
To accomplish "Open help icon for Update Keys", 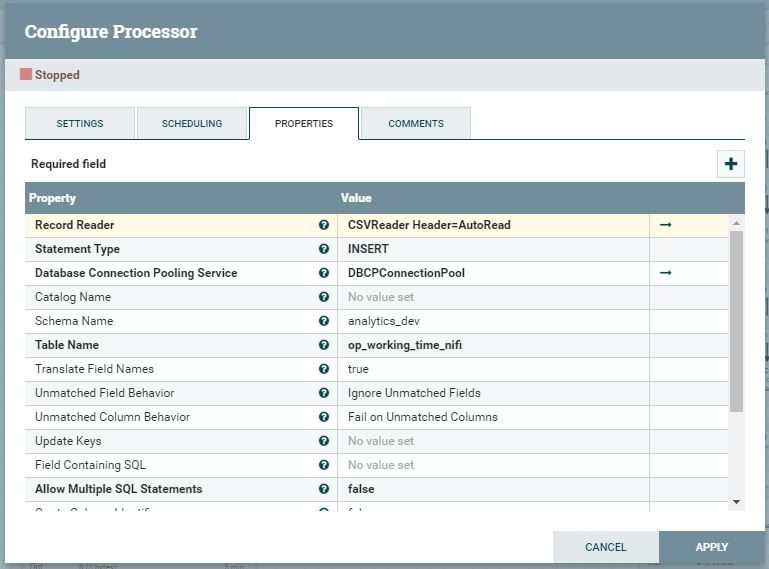I will pos(324,441).
